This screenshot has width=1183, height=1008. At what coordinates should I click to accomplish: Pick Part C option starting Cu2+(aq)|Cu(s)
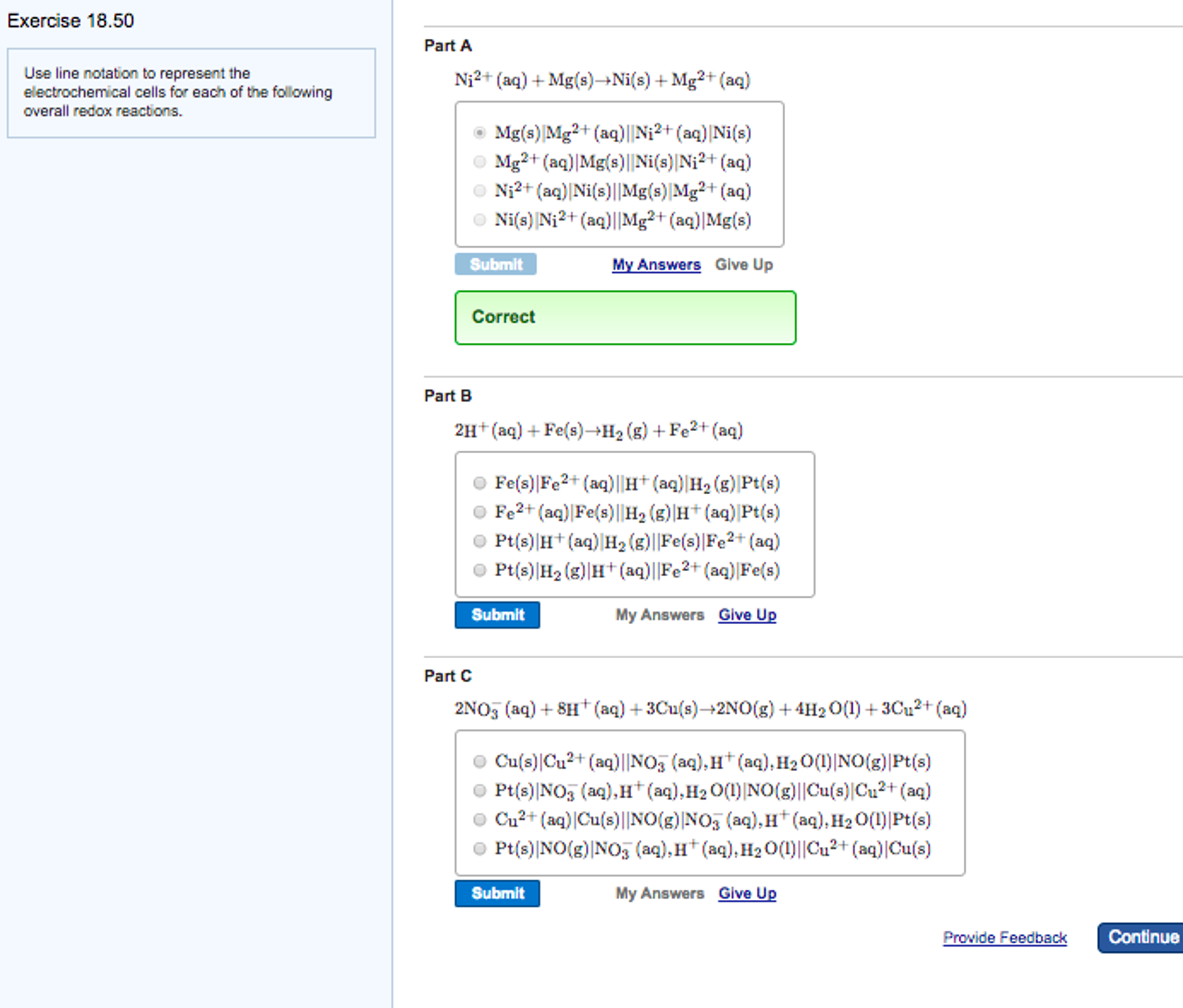pyautogui.click(x=479, y=820)
